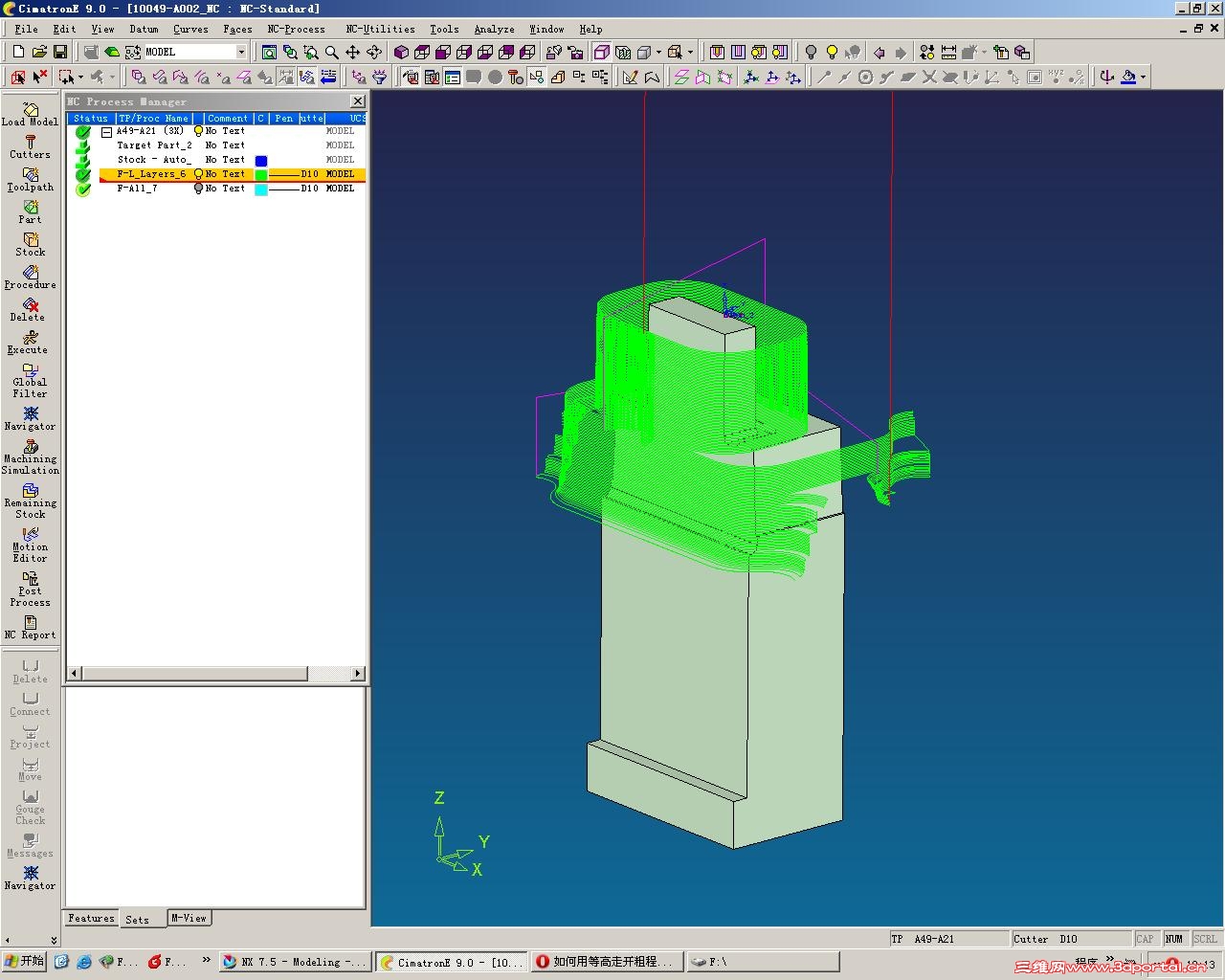The width and height of the screenshot is (1225, 980).
Task: Open the NC Report icon
Action: (x=30, y=628)
